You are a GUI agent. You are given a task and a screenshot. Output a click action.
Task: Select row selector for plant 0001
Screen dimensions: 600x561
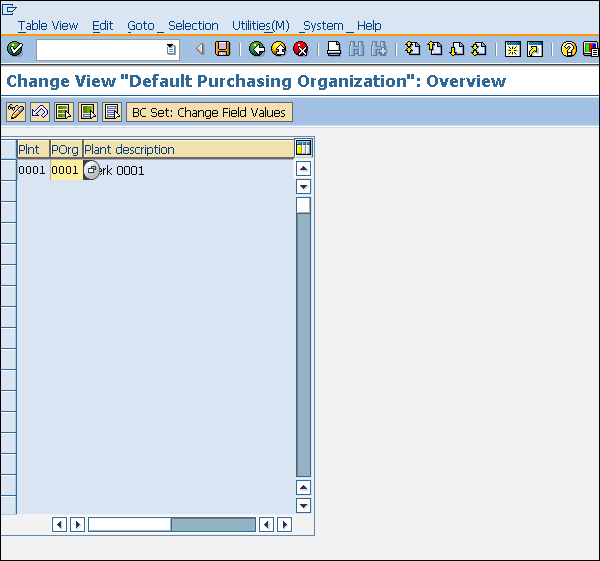pos(8,170)
